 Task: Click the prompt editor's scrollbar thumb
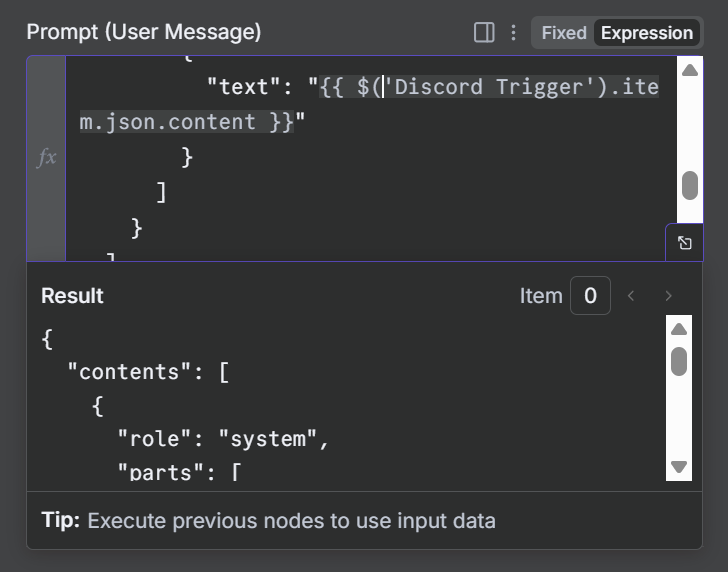click(689, 185)
